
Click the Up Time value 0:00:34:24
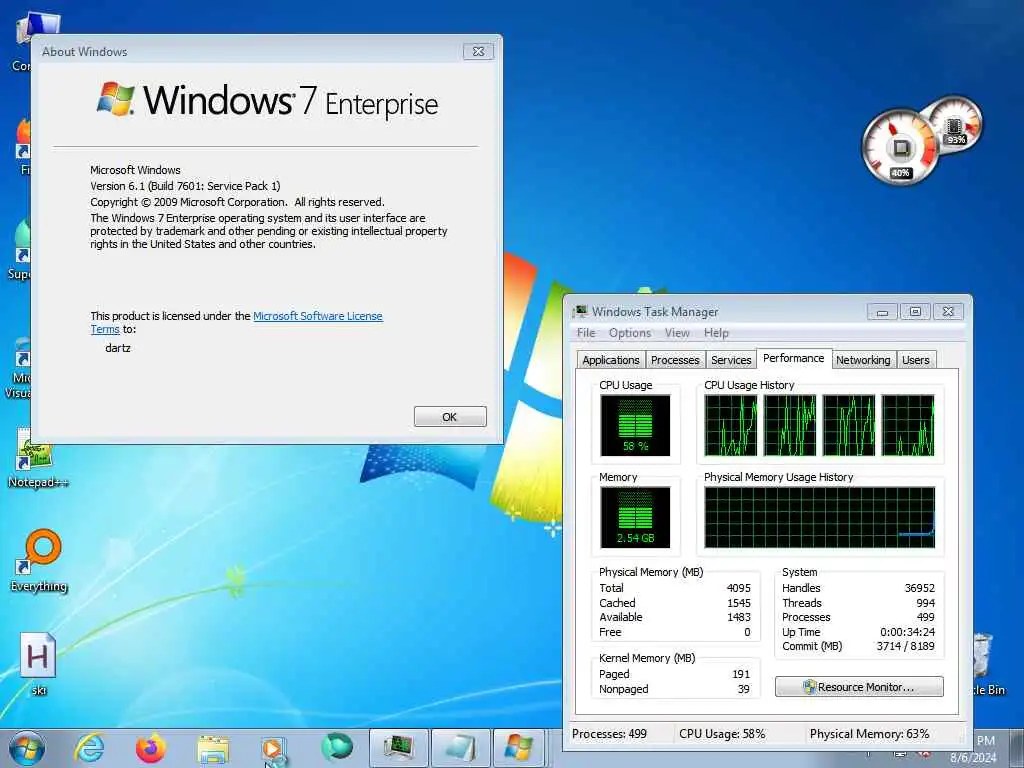coord(907,632)
